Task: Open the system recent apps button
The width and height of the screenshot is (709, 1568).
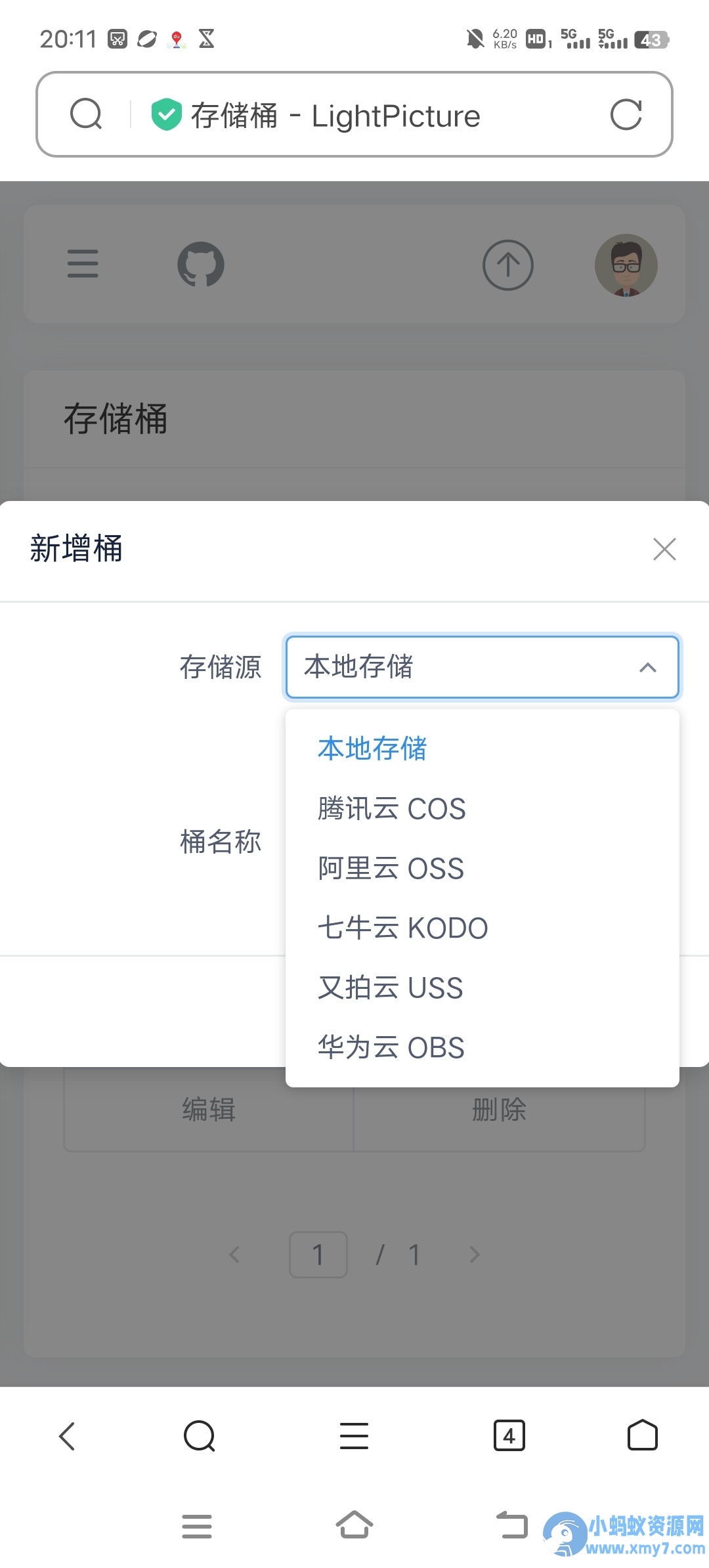Action: (197, 1527)
